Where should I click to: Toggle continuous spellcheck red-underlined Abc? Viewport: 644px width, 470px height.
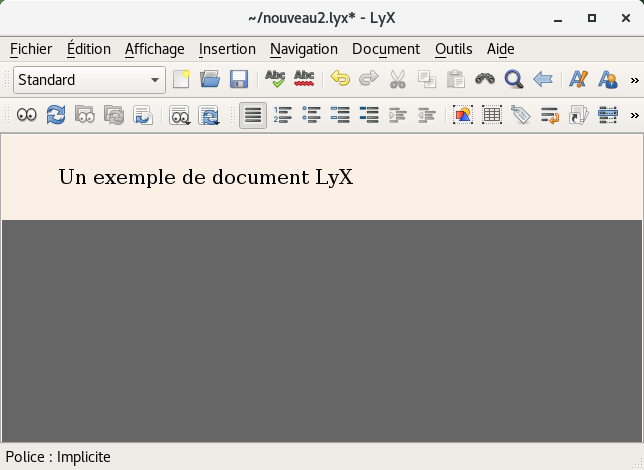pyautogui.click(x=304, y=79)
